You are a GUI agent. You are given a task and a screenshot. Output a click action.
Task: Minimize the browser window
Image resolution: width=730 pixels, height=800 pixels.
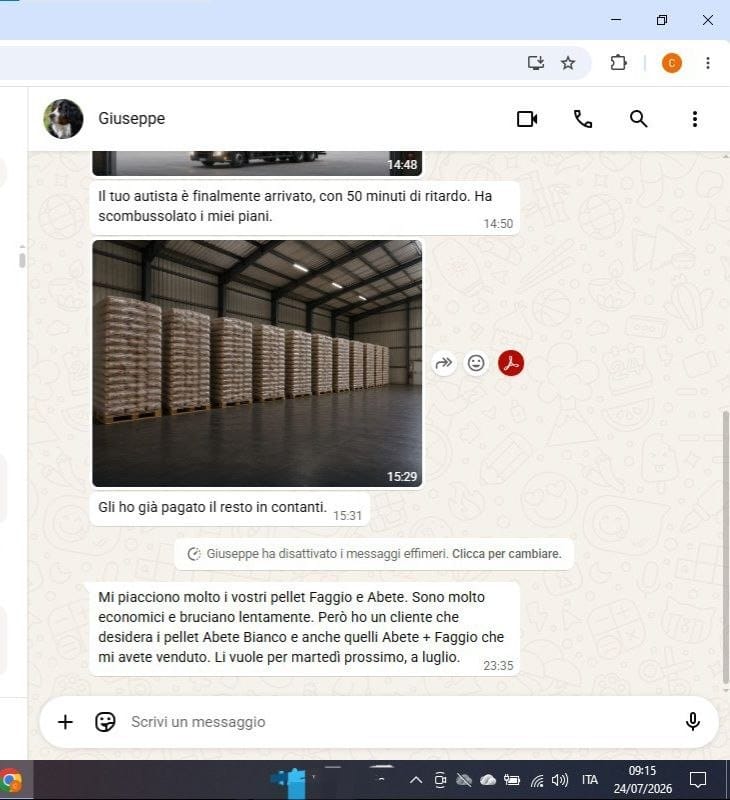(616, 20)
